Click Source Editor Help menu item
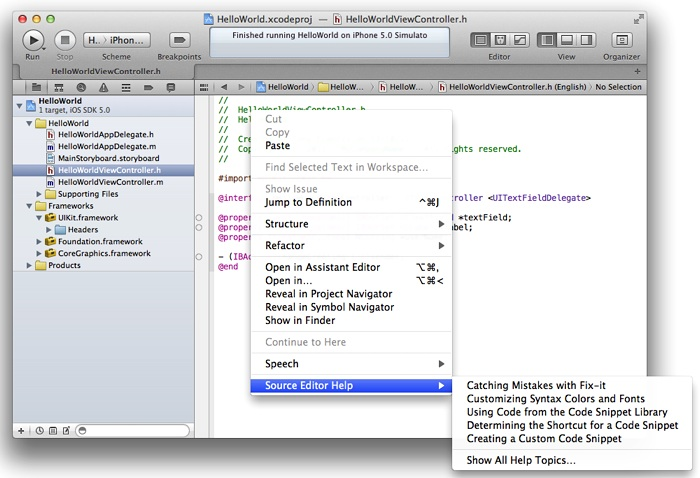The width and height of the screenshot is (700, 478). [351, 386]
